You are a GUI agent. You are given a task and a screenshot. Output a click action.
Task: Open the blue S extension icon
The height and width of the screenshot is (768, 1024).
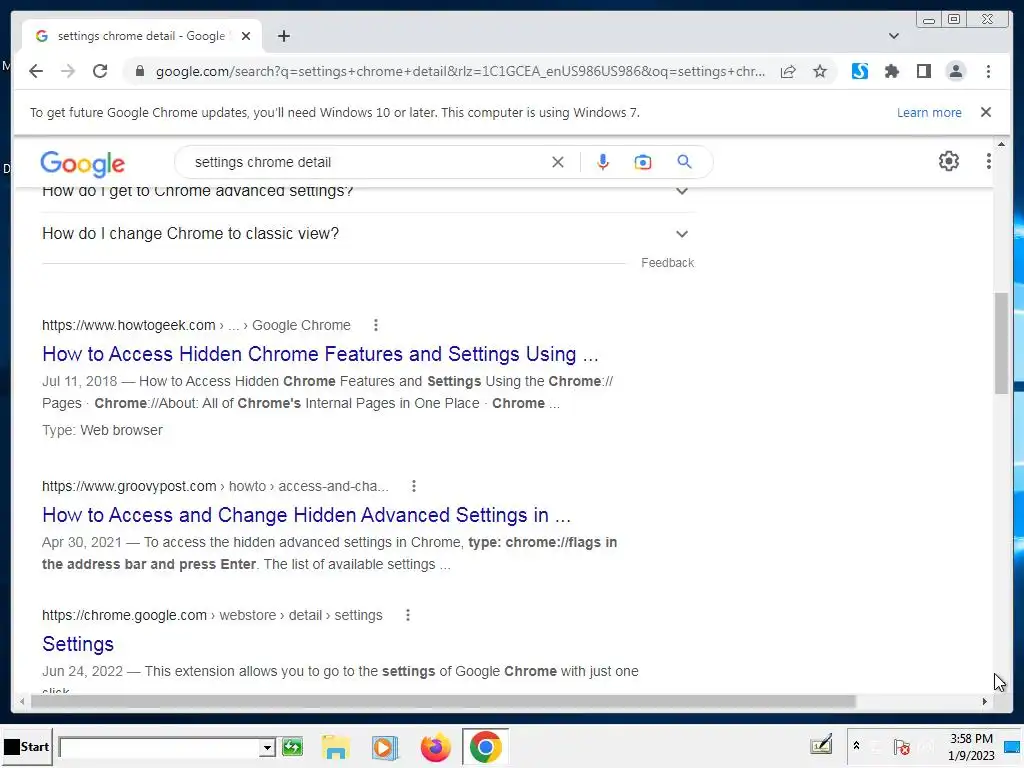[x=859, y=71]
